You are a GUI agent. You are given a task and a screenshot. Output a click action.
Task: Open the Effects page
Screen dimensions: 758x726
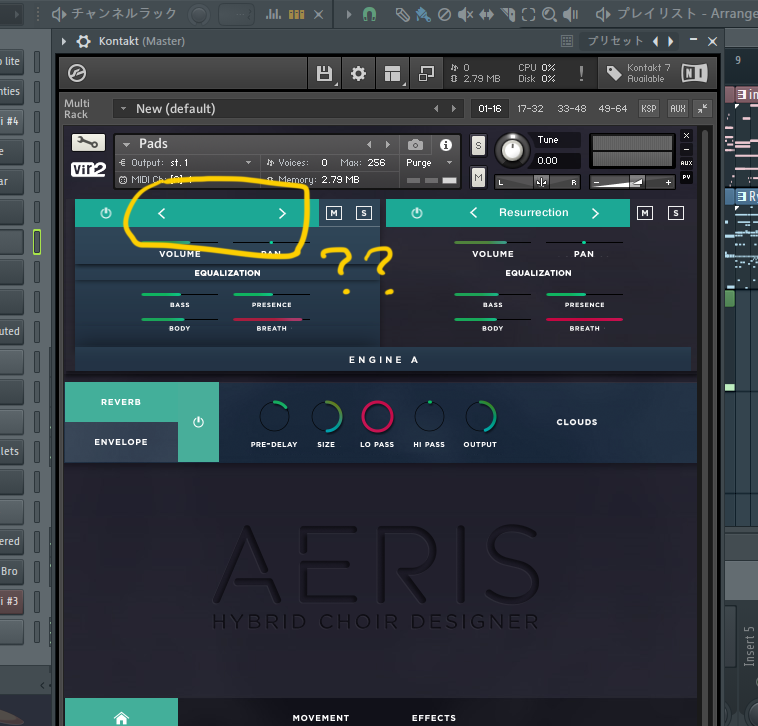(434, 718)
